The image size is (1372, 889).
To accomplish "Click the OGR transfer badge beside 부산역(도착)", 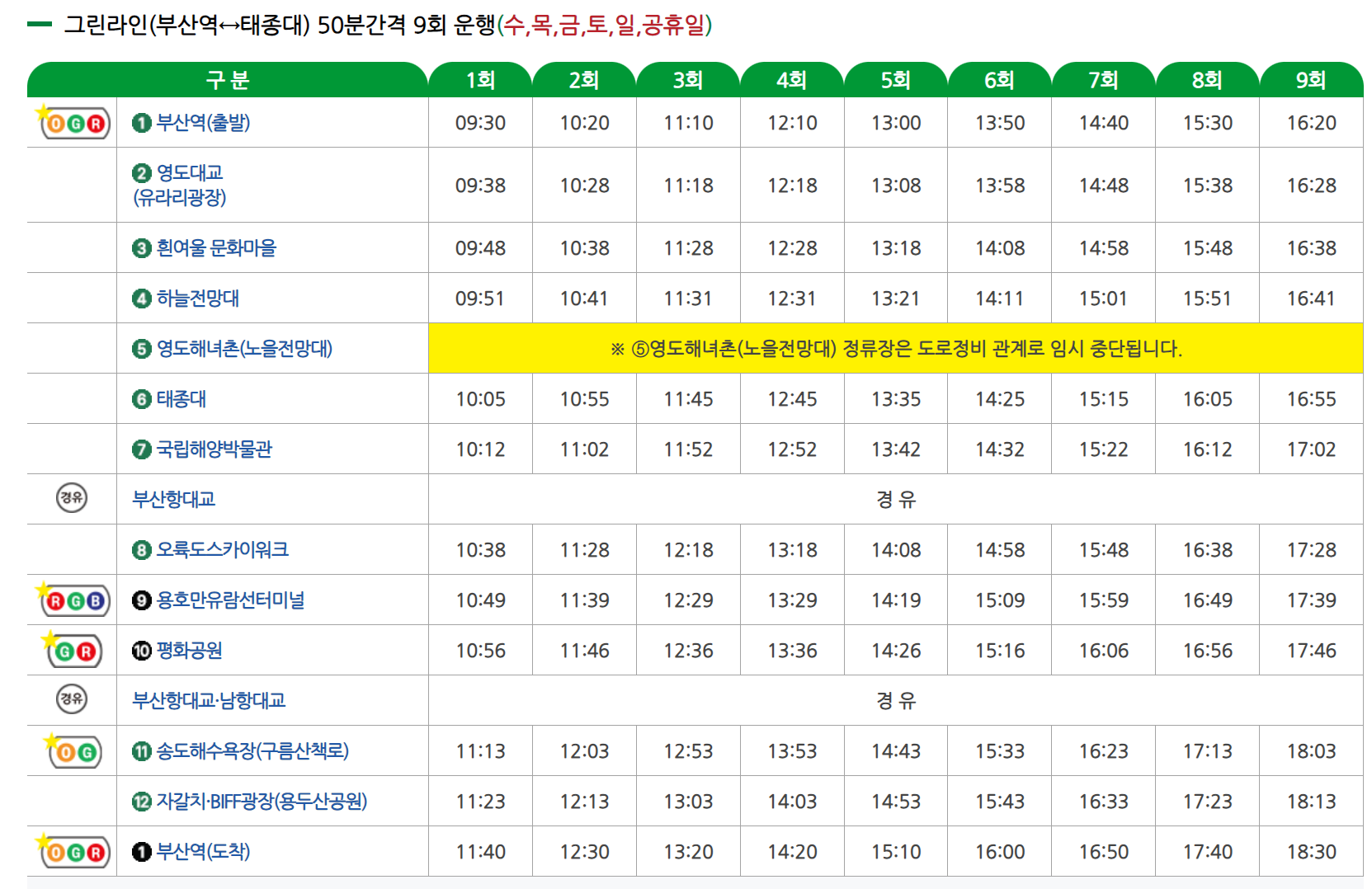I will [73, 851].
